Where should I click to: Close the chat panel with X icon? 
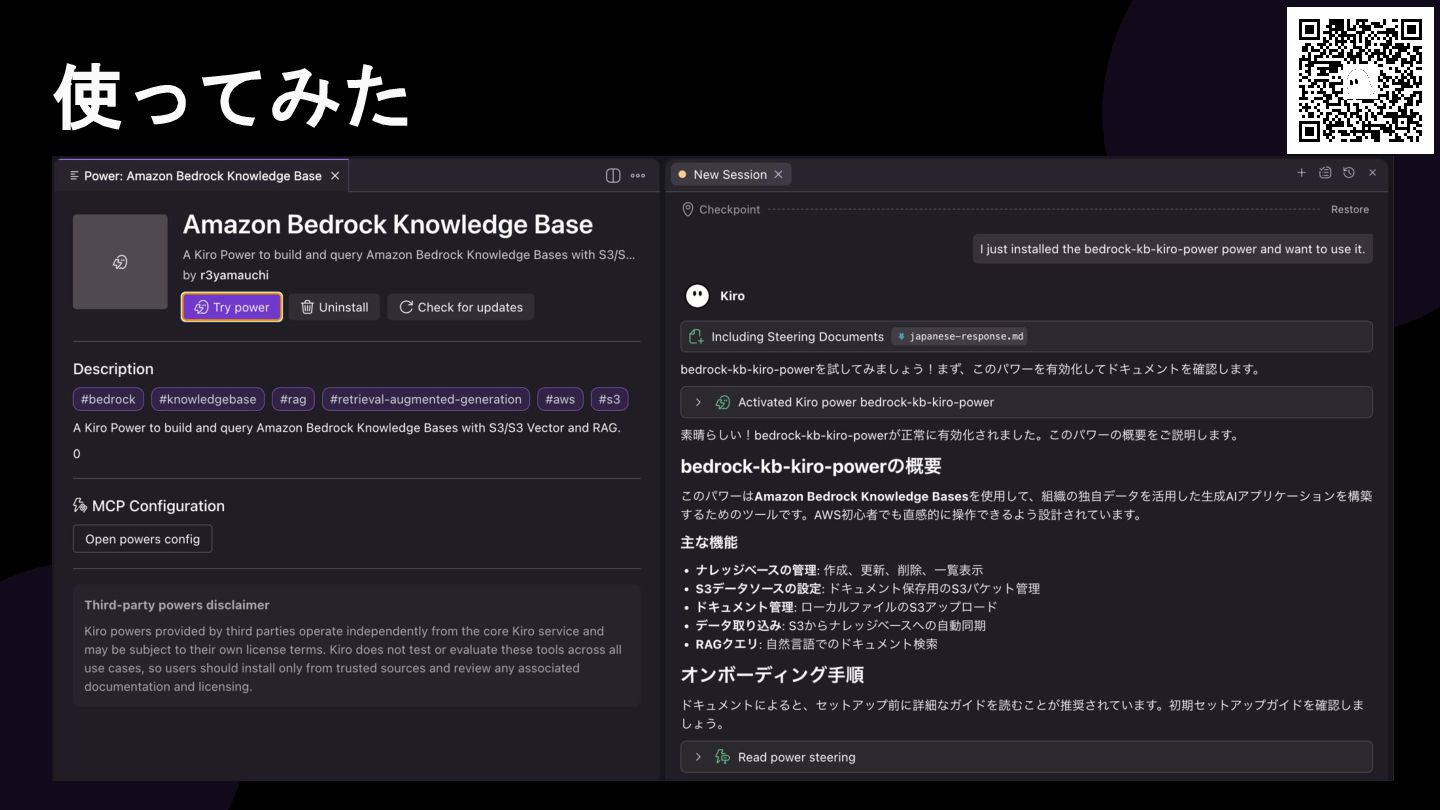pos(1373,173)
